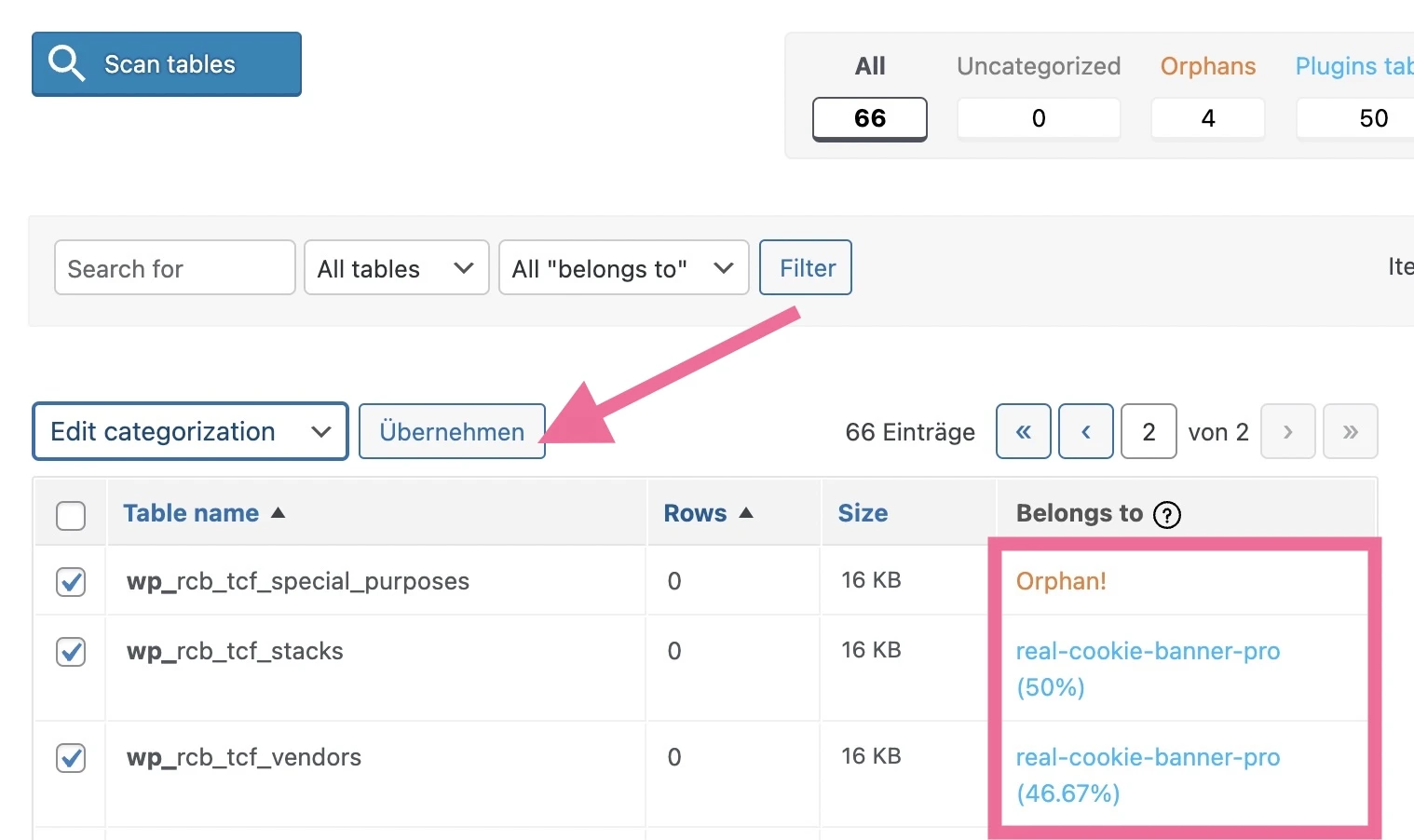The width and height of the screenshot is (1414, 840).
Task: Go to the next page of entries
Action: pos(1288,431)
